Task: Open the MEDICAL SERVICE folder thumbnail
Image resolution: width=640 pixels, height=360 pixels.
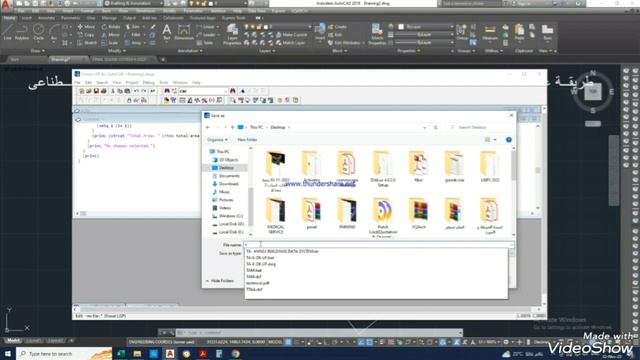Action: [x=276, y=216]
